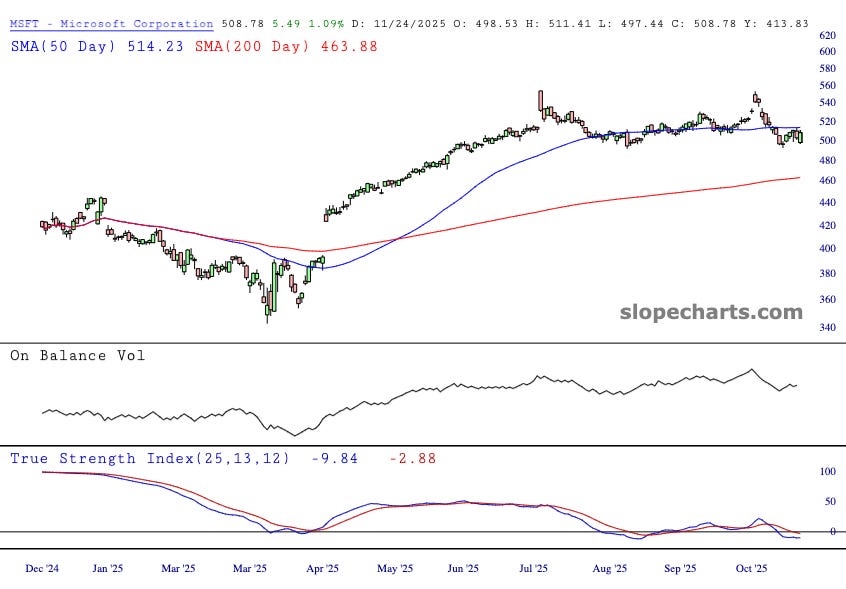846x589 pixels.
Task: Click the On Balance Vol panel label
Action: coord(78,355)
